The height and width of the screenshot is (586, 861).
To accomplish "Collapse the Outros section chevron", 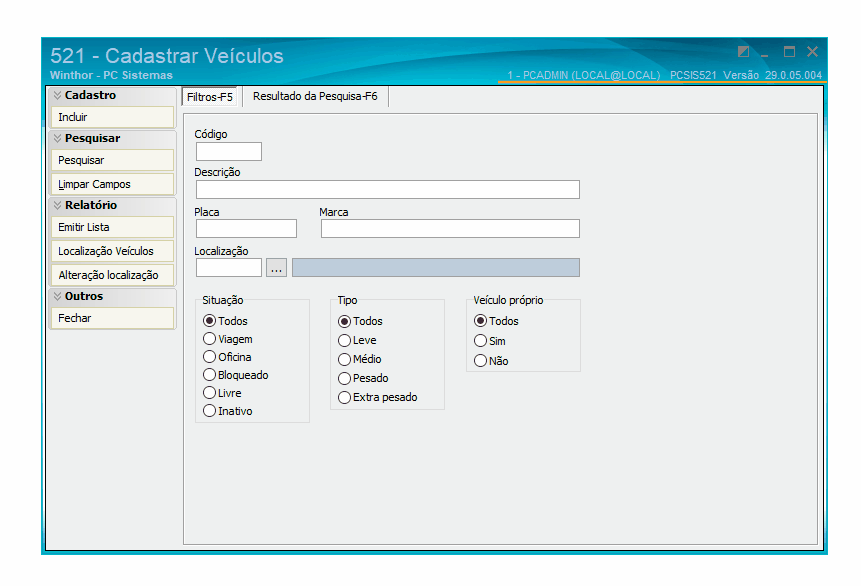I will tap(58, 297).
